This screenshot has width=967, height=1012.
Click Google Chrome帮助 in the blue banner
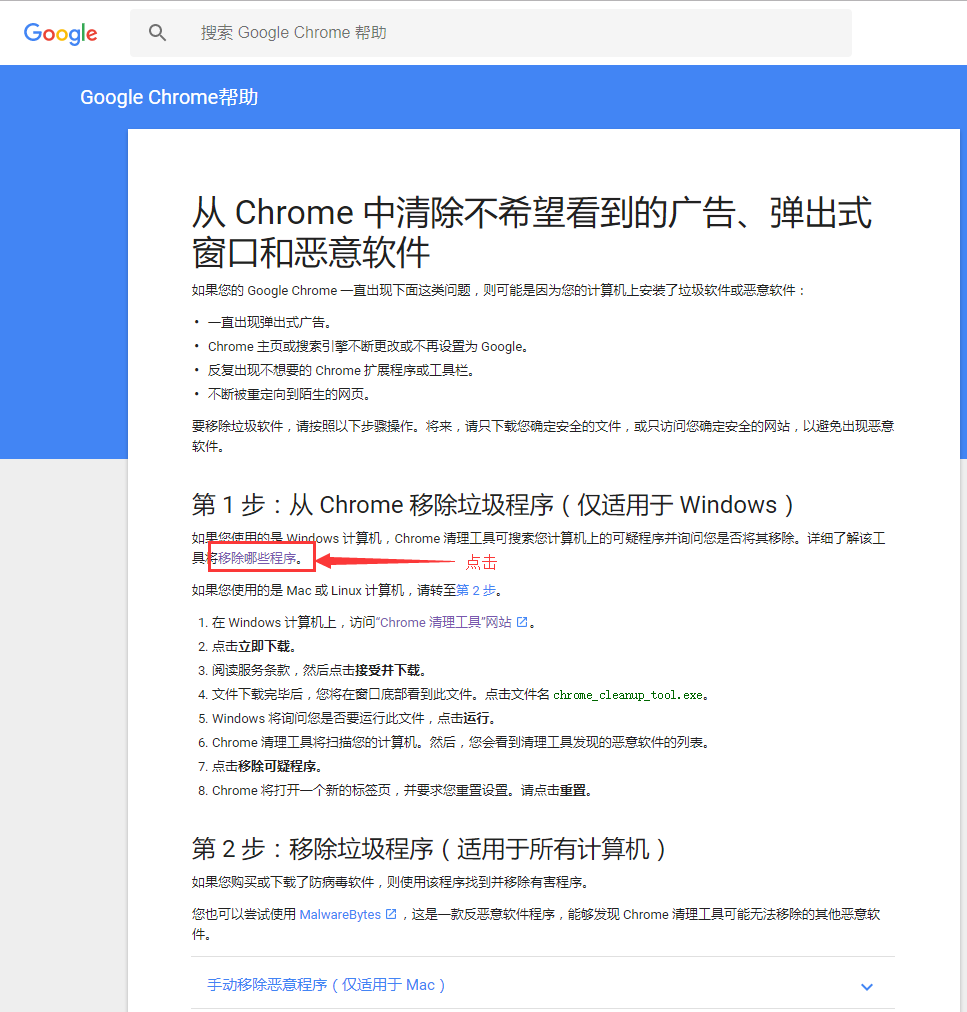[x=168, y=97]
